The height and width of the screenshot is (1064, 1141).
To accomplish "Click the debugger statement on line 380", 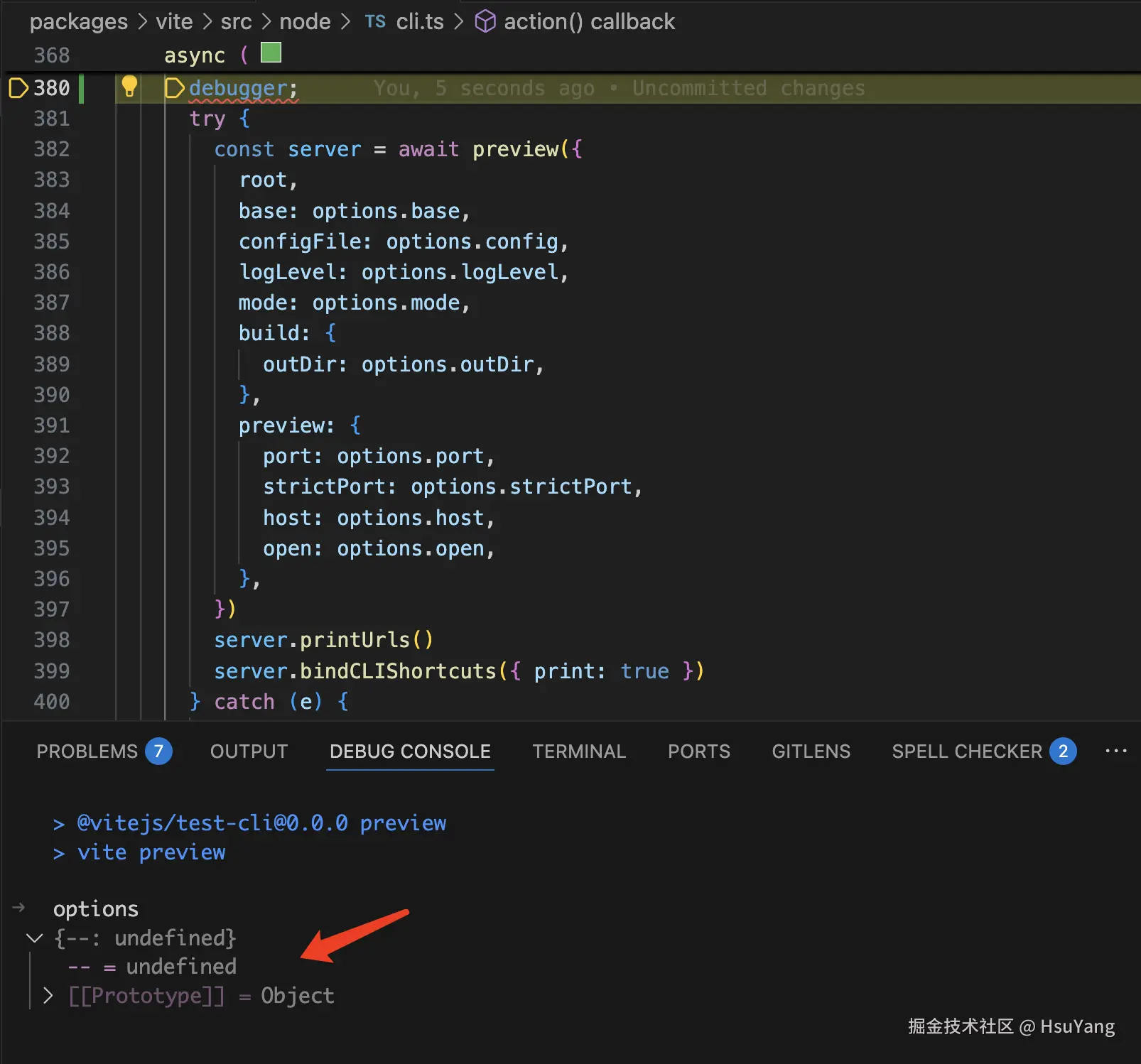I will tap(243, 88).
